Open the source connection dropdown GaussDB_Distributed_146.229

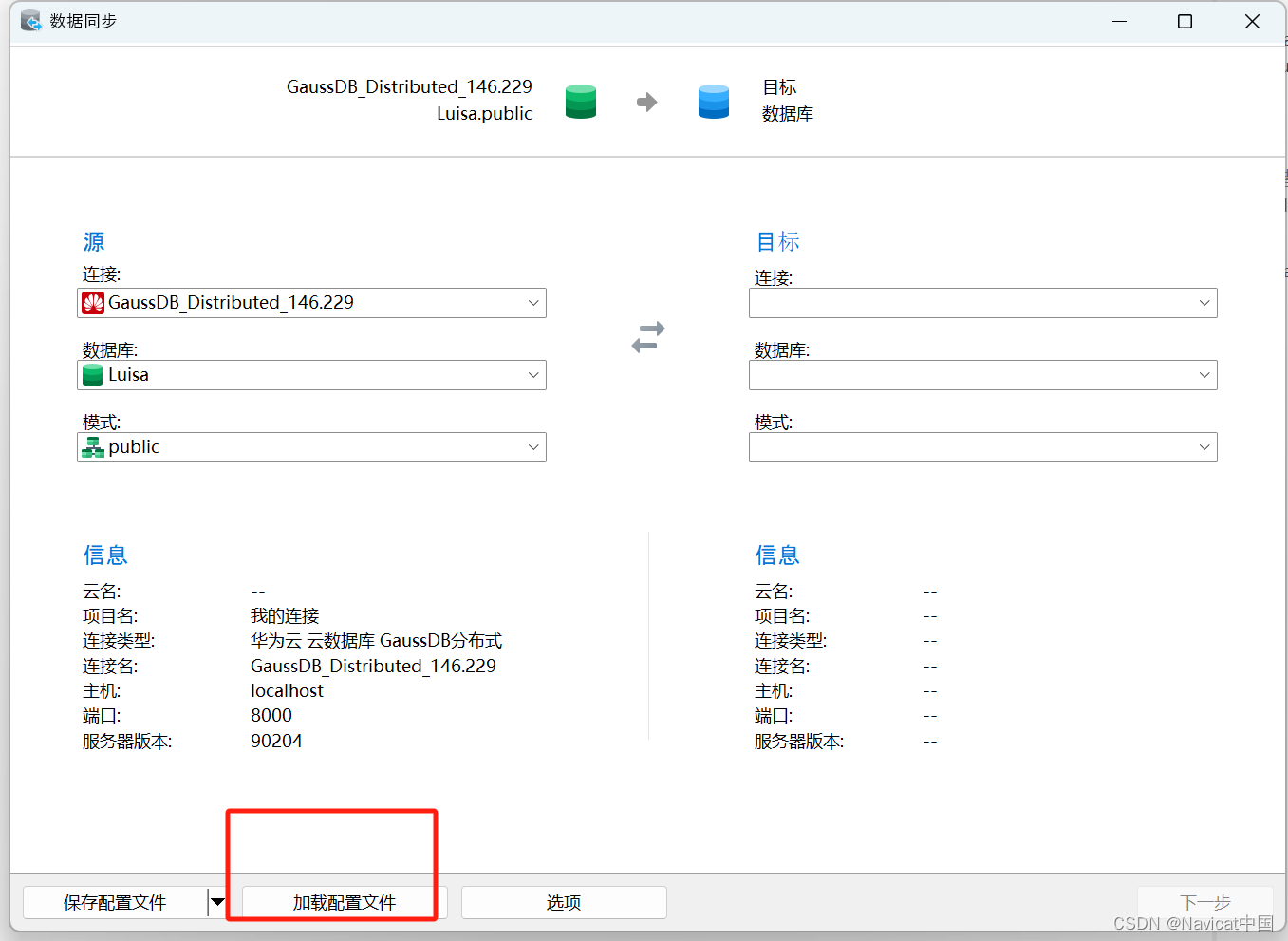click(311, 303)
